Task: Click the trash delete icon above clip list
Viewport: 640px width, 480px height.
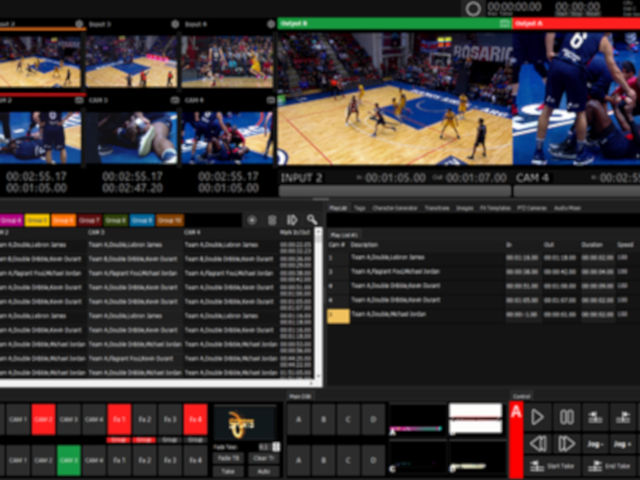Action: click(x=272, y=219)
